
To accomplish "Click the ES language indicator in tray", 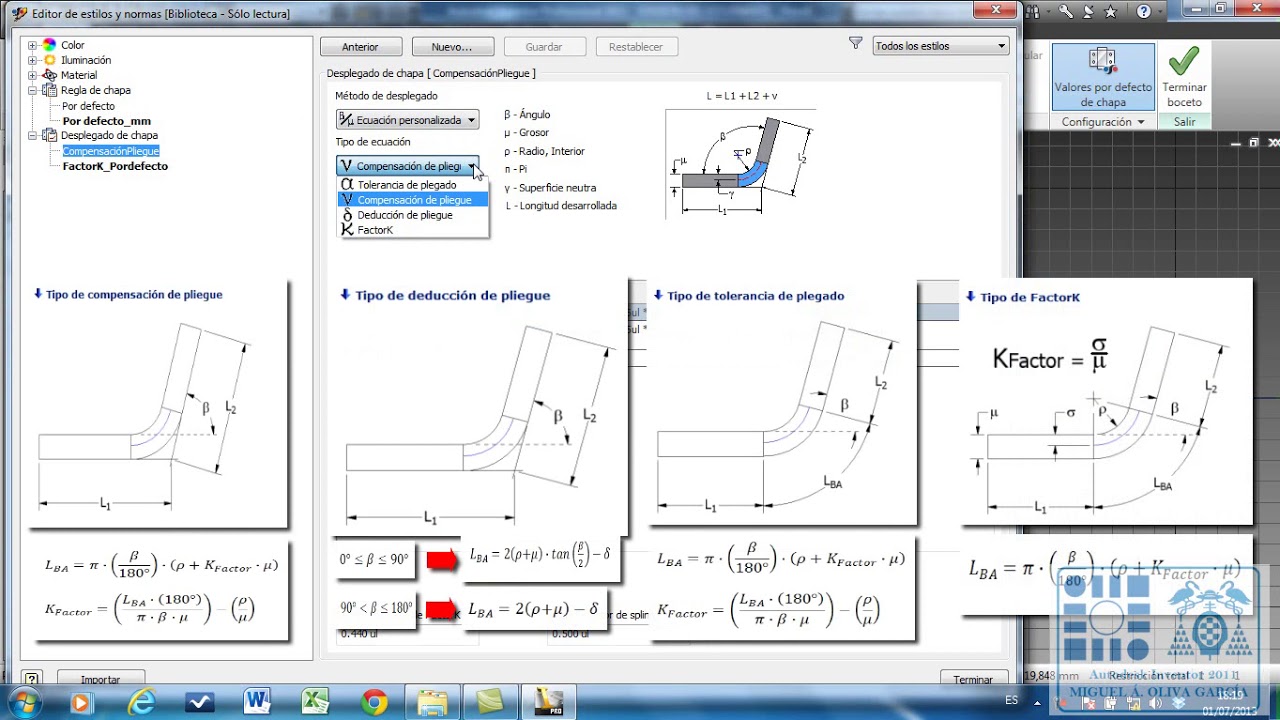I will click(x=1011, y=700).
